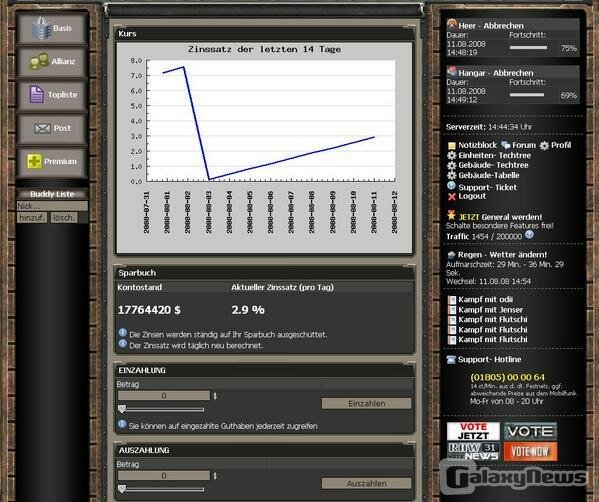Click the Support- Ticket help icon
The height and width of the screenshot is (502, 599).
(x=452, y=186)
